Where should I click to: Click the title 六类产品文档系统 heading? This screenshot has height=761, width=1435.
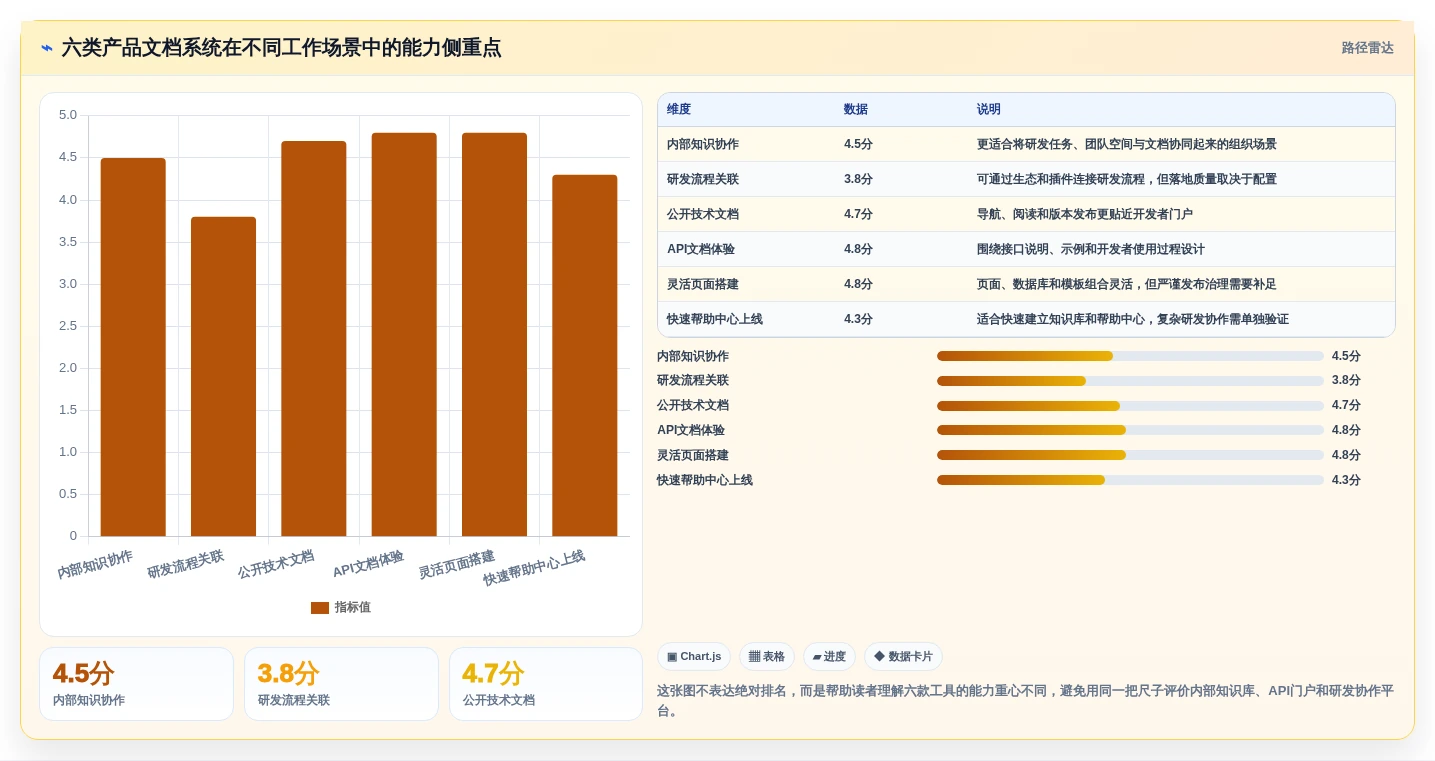281,48
